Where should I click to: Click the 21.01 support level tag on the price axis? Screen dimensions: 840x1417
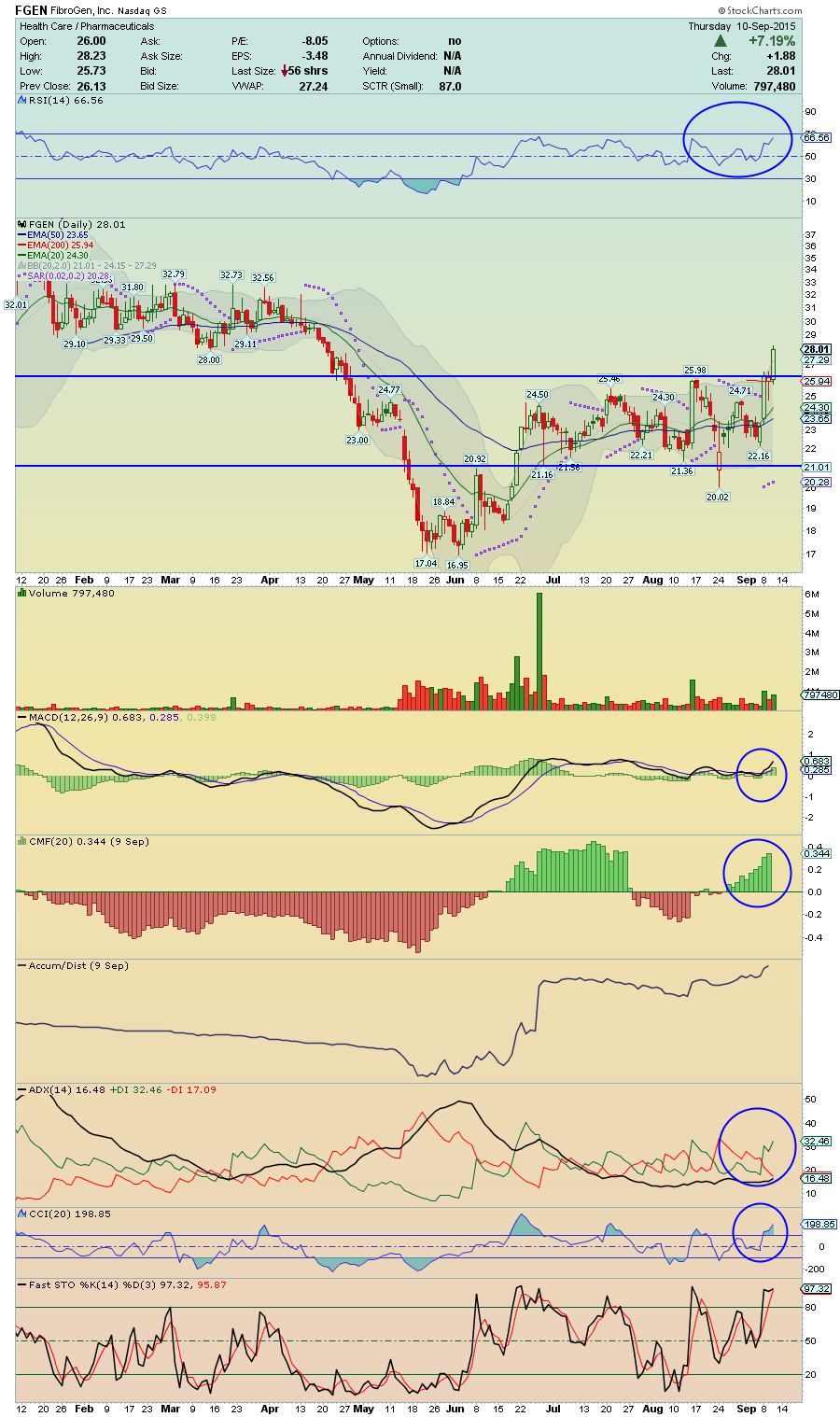point(817,468)
